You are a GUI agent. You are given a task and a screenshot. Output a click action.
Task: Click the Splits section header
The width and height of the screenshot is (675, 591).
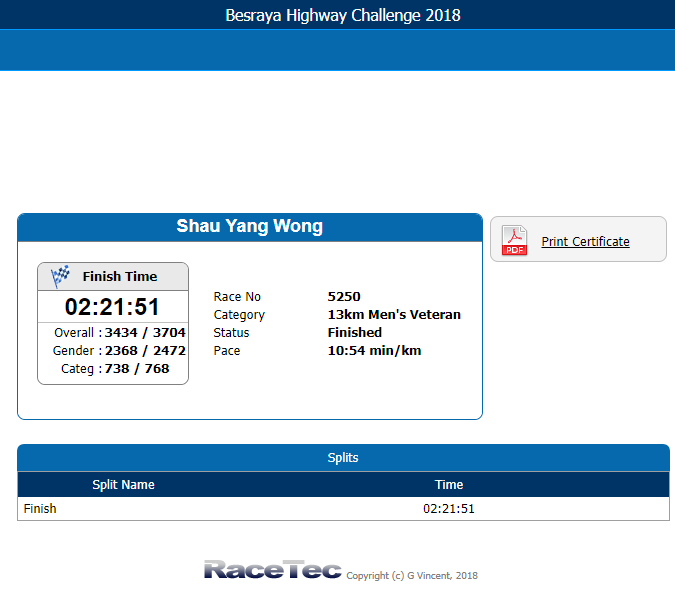[343, 458]
